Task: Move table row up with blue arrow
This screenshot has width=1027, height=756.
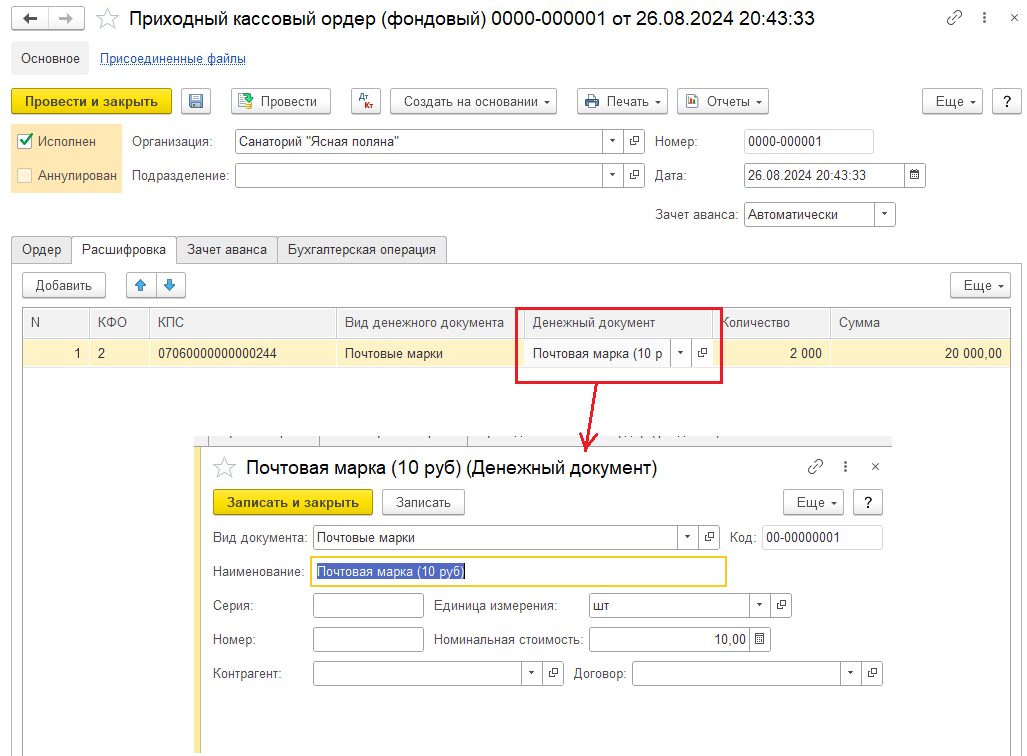Action: 141,285
